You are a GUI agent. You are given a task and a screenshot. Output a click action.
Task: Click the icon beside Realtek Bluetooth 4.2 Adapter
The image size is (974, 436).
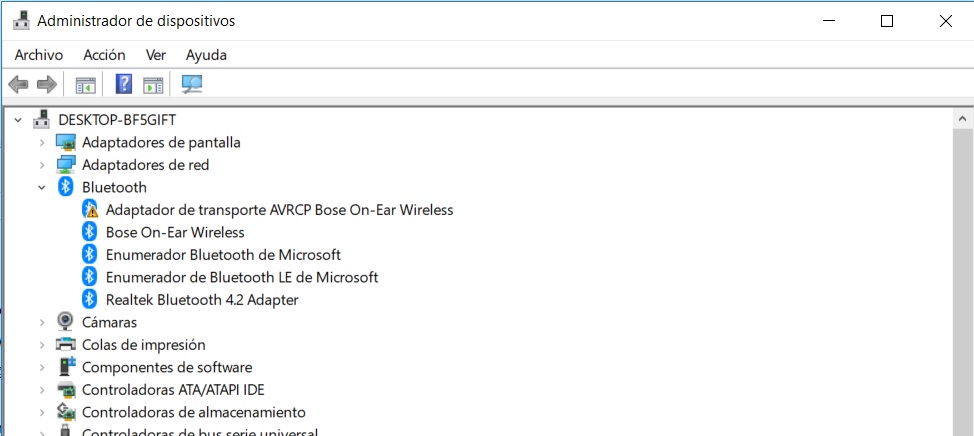point(90,299)
